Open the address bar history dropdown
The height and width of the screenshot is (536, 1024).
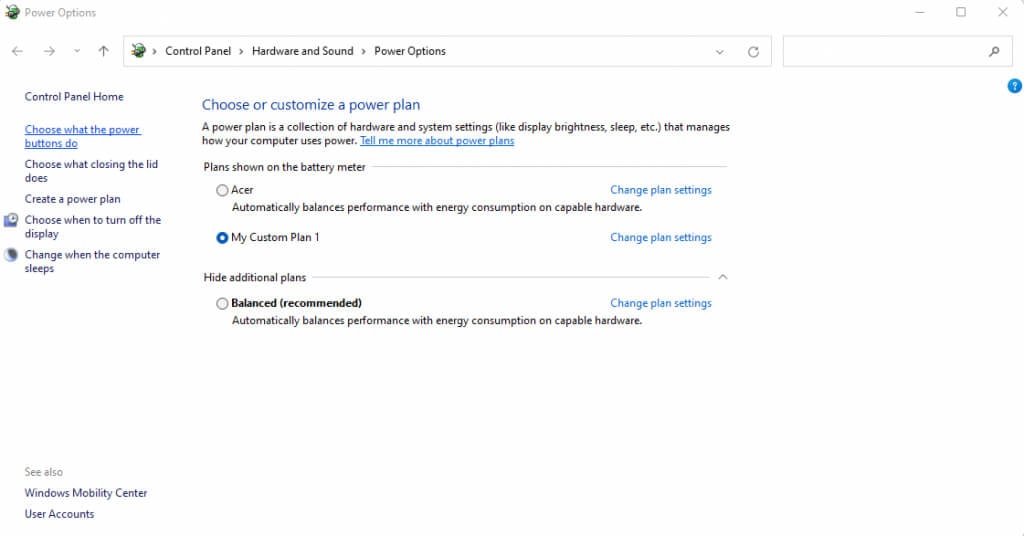tap(719, 52)
